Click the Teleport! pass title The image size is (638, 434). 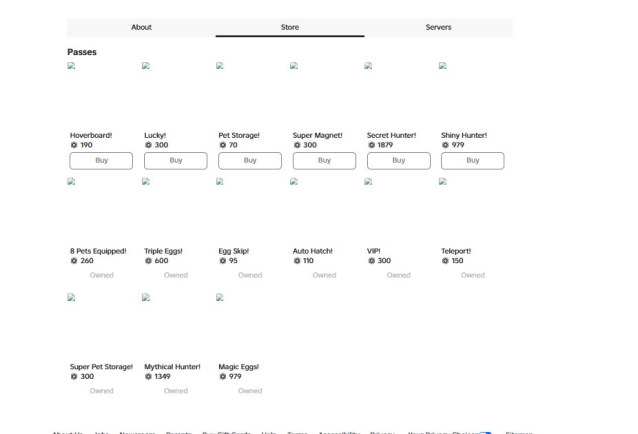456,251
